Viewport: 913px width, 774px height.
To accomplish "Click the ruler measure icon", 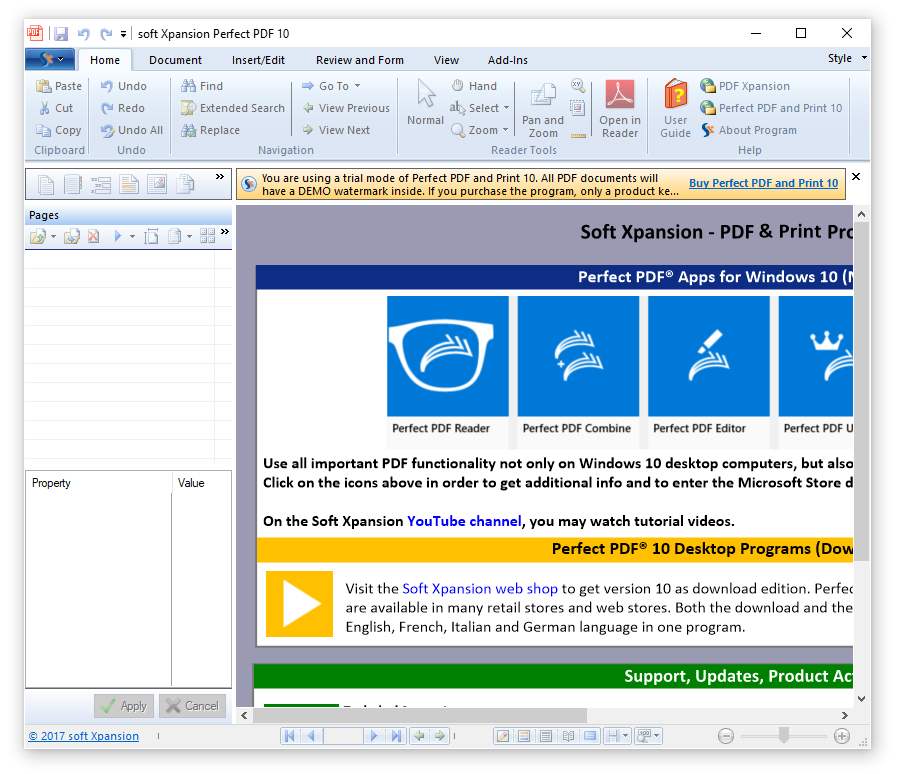I will pyautogui.click(x=578, y=136).
